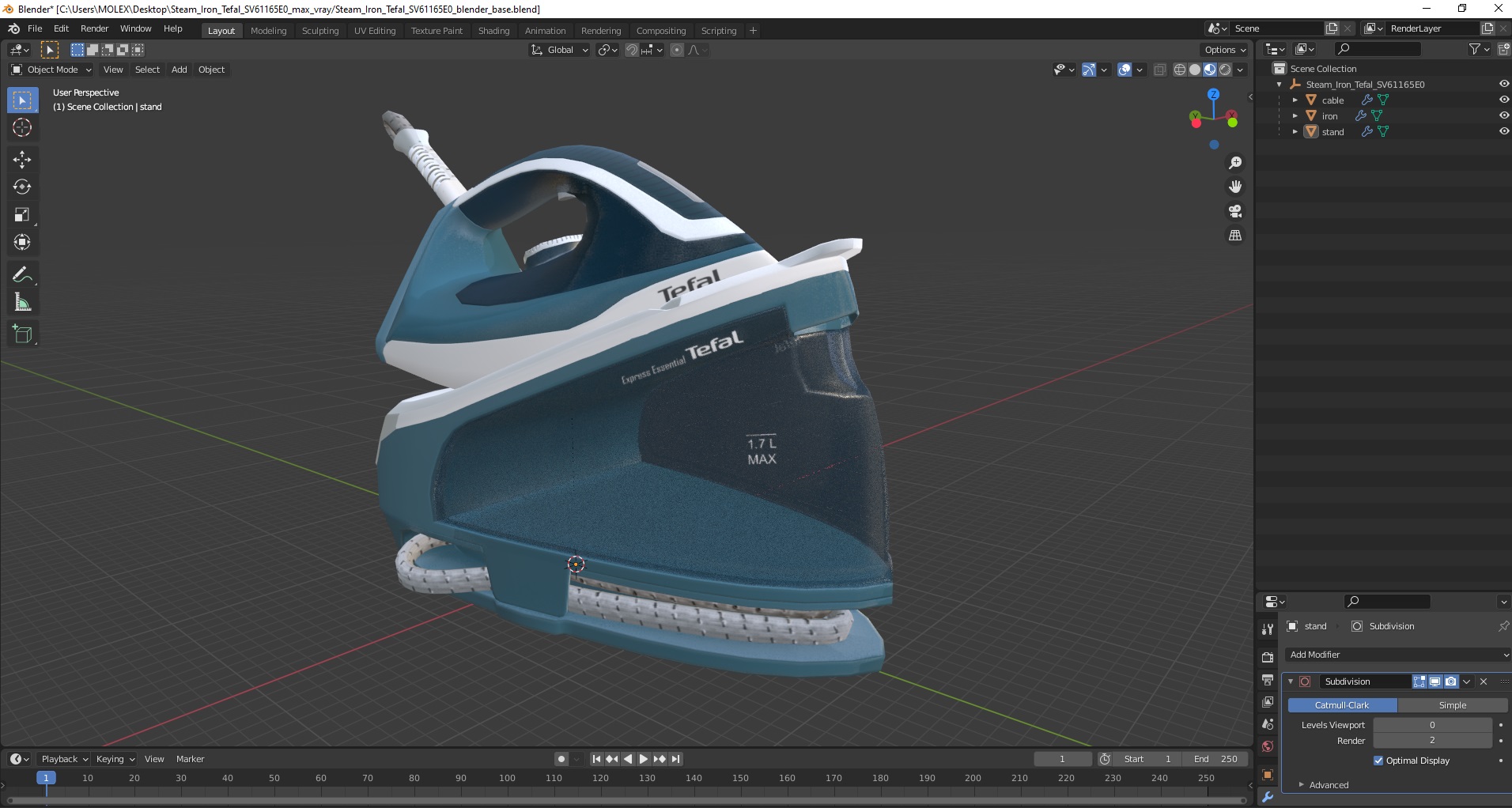Remove the Subdivision modifier with X
1512x808 pixels.
click(1484, 682)
